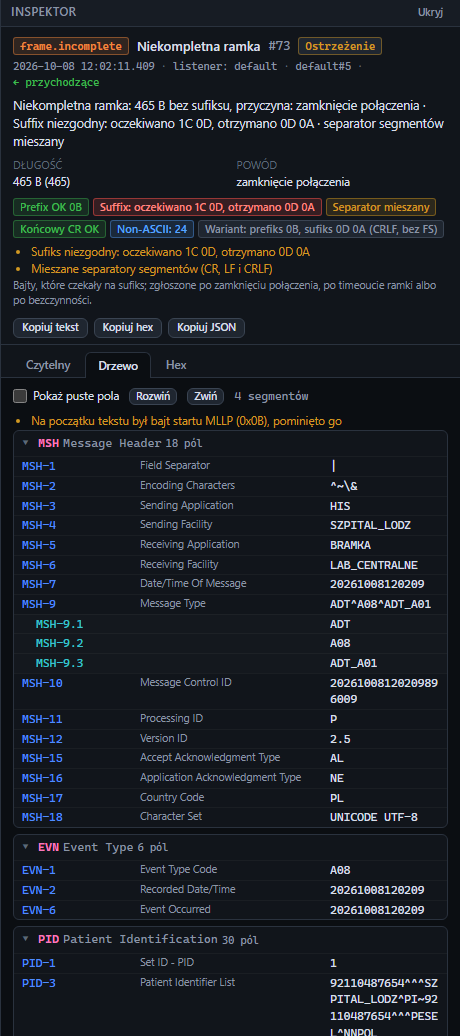This screenshot has width=460, height=1036.
Task: Select the MSH-9.3 component row
Action: click(231, 663)
